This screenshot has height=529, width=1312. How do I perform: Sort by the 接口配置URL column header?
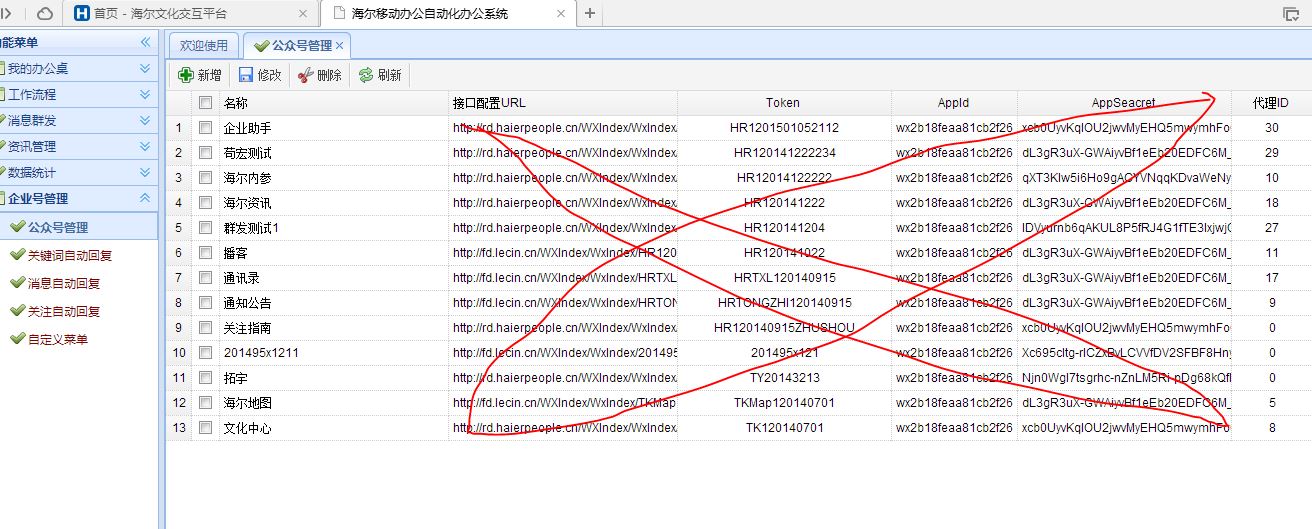coord(563,103)
